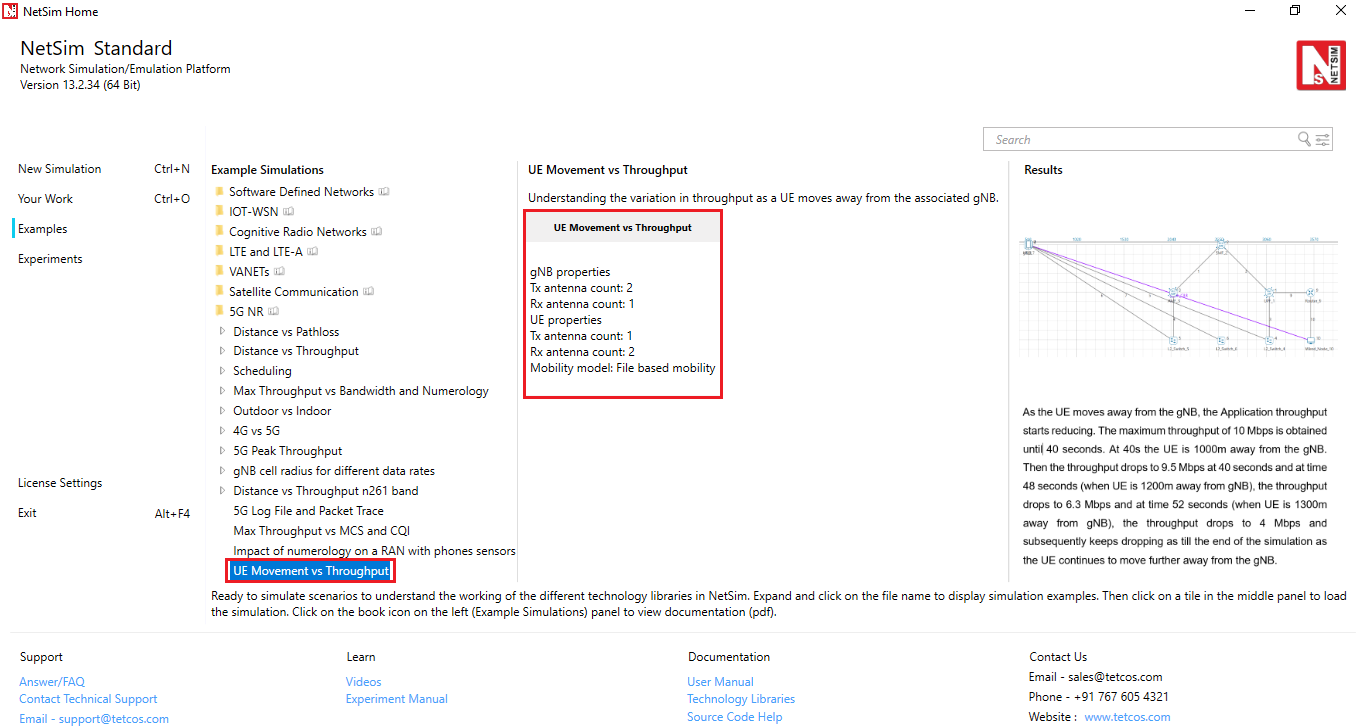Open the LTE and LTE-A folder label
The height and width of the screenshot is (728, 1366).
[x=268, y=252]
